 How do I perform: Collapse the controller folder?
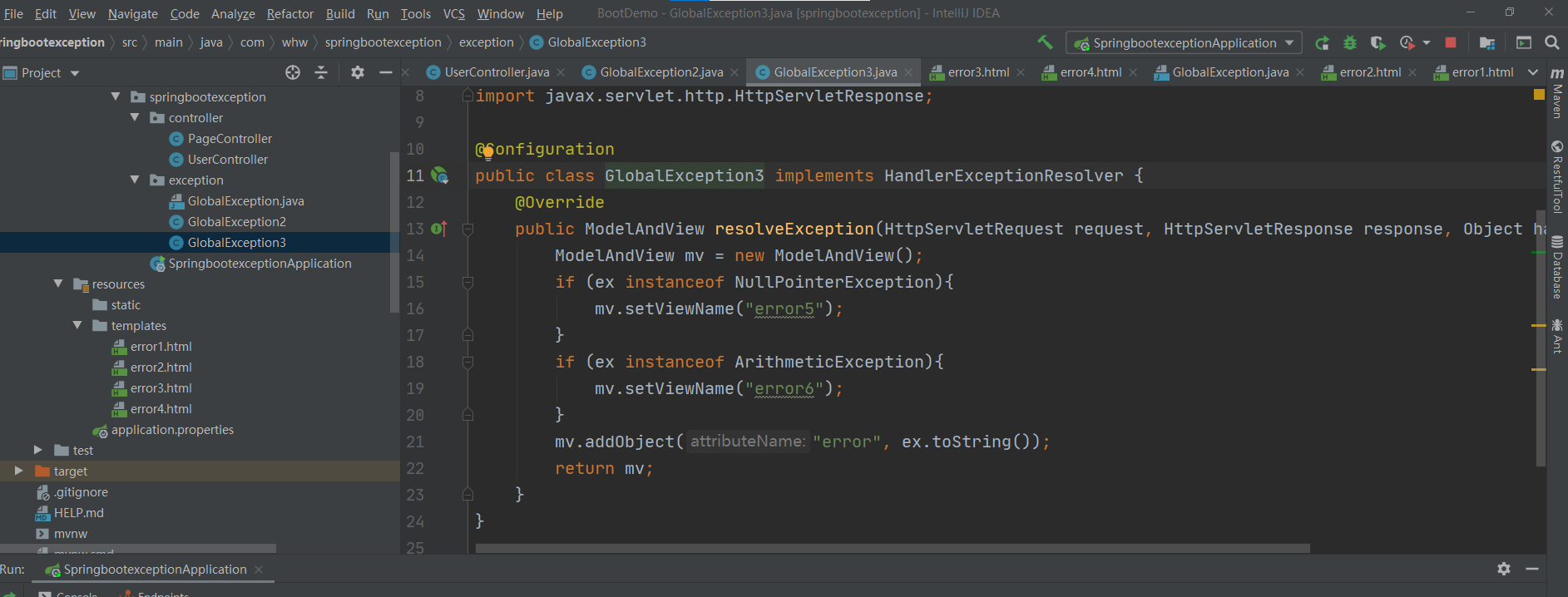click(x=135, y=117)
